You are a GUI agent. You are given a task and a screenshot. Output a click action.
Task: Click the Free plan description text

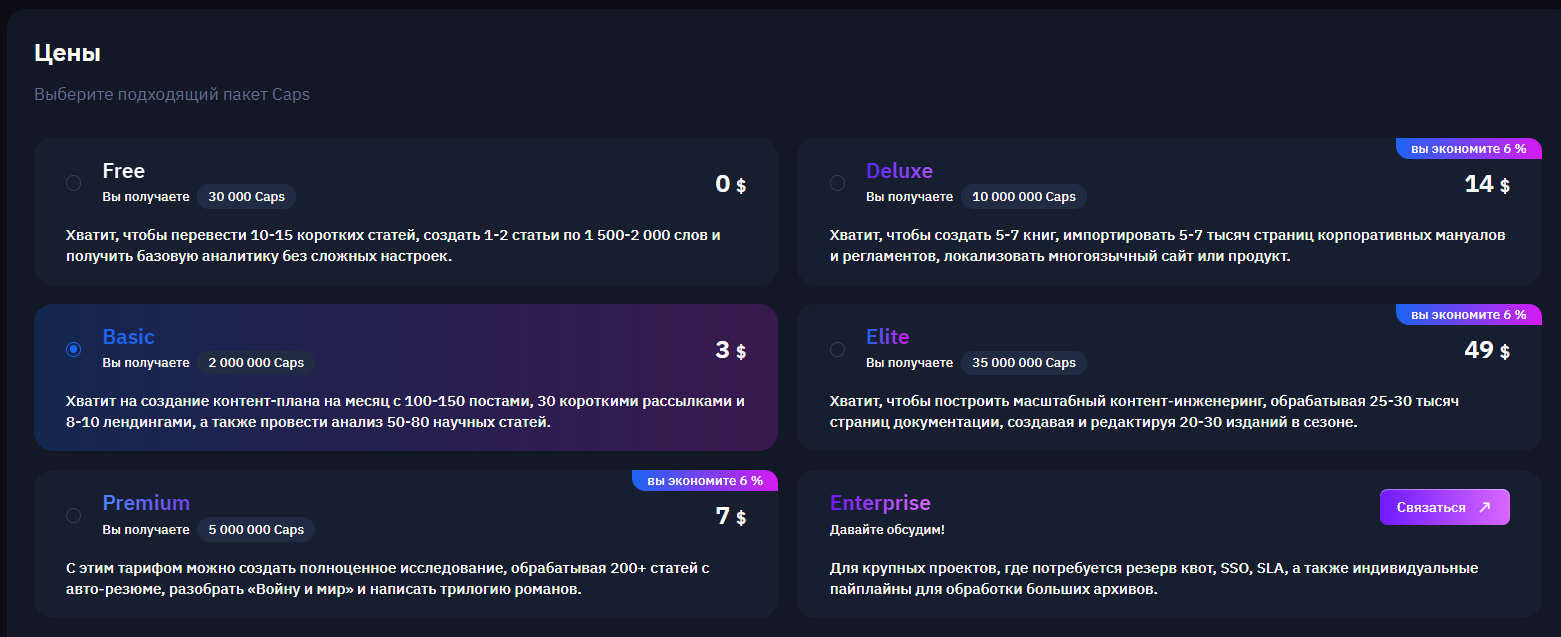[393, 246]
